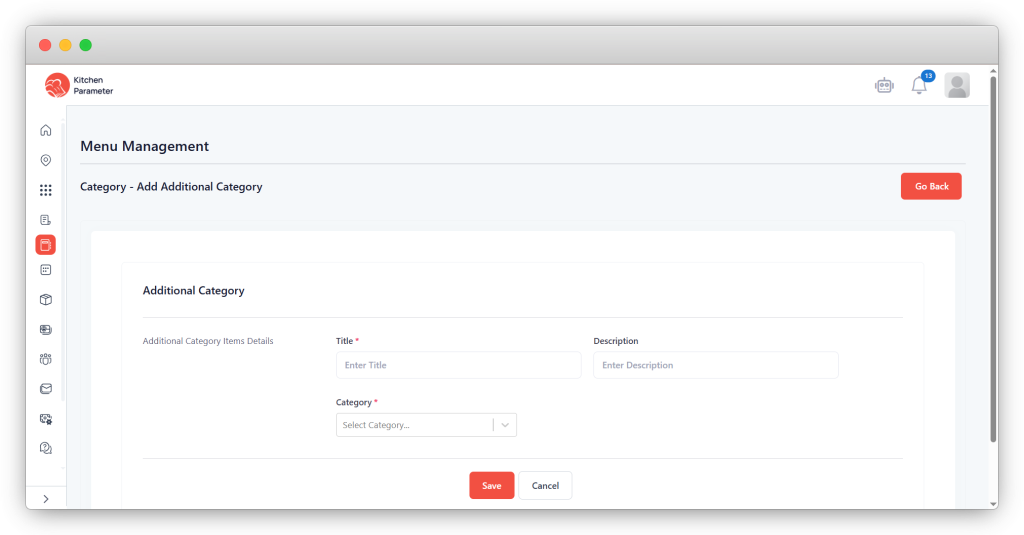Open the location pin sidebar icon
The height and width of the screenshot is (535, 1024).
45,160
